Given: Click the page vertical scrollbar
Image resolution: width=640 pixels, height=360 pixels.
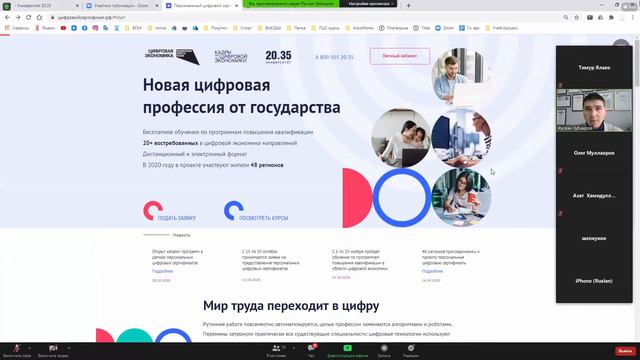Looking at the screenshot, I should 637,188.
